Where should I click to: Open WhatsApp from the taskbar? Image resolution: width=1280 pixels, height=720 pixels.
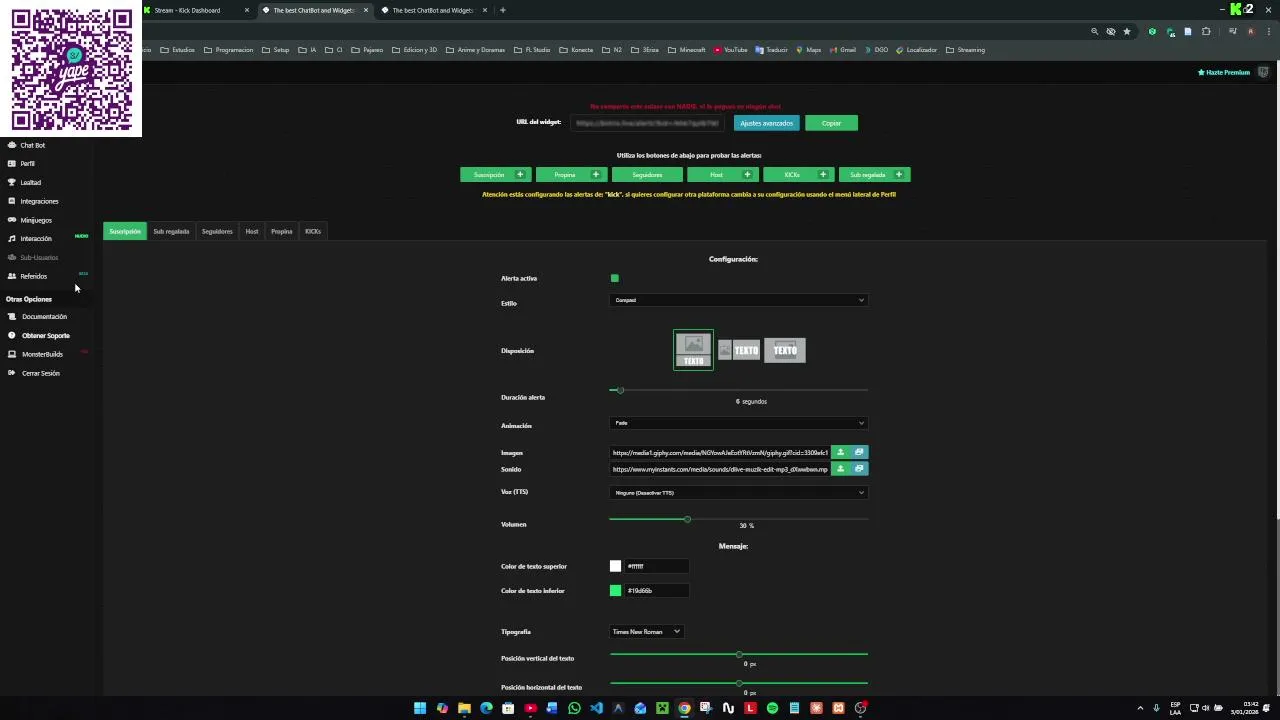pos(574,708)
